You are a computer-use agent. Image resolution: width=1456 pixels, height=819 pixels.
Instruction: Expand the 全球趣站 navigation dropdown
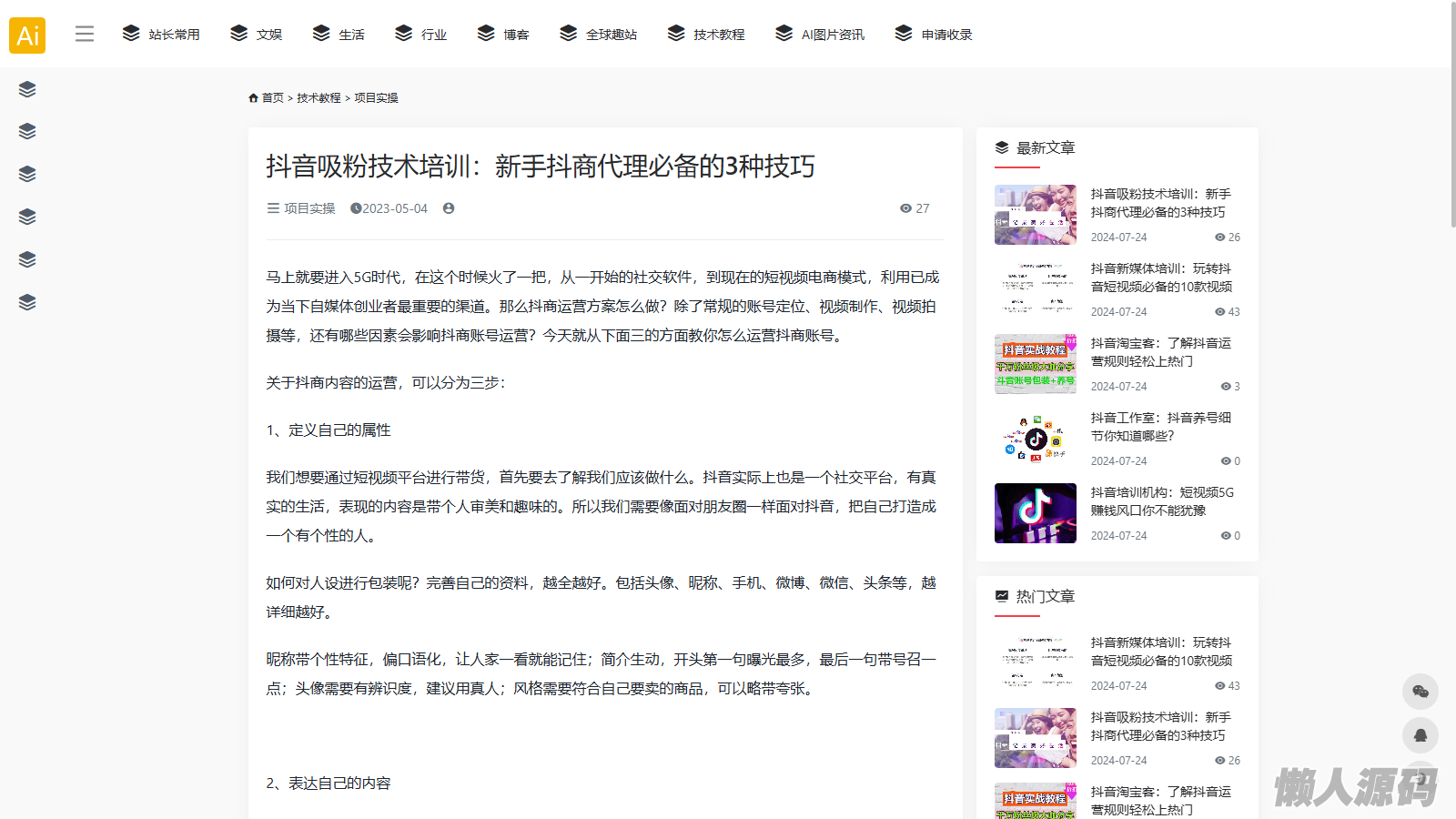(x=598, y=35)
